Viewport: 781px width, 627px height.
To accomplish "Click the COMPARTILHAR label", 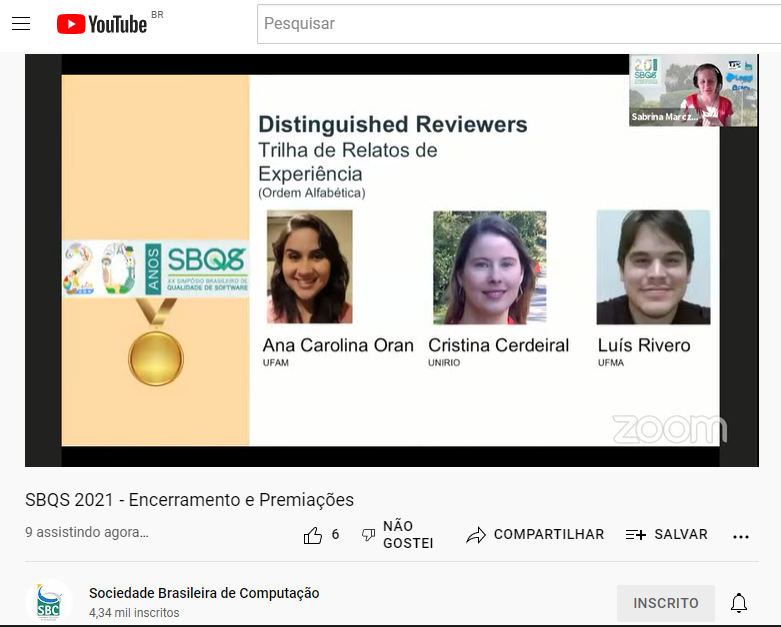I will pos(549,535).
